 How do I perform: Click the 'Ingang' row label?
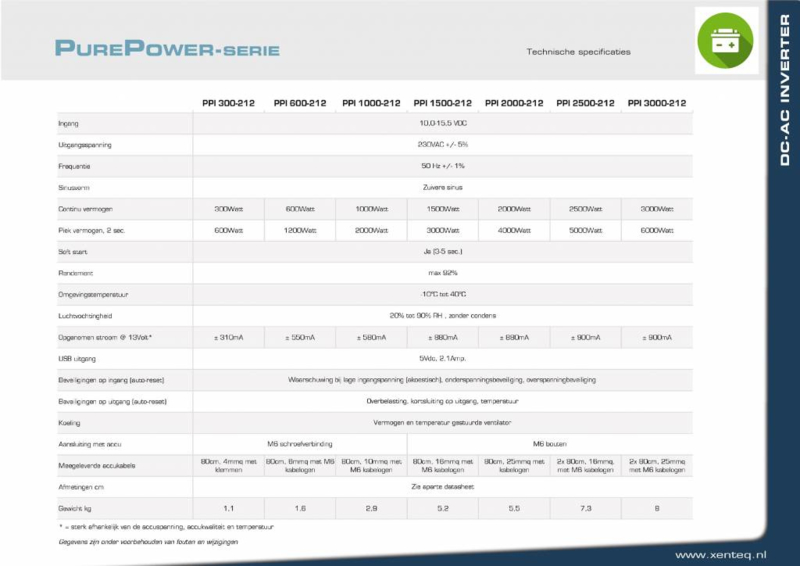68,124
